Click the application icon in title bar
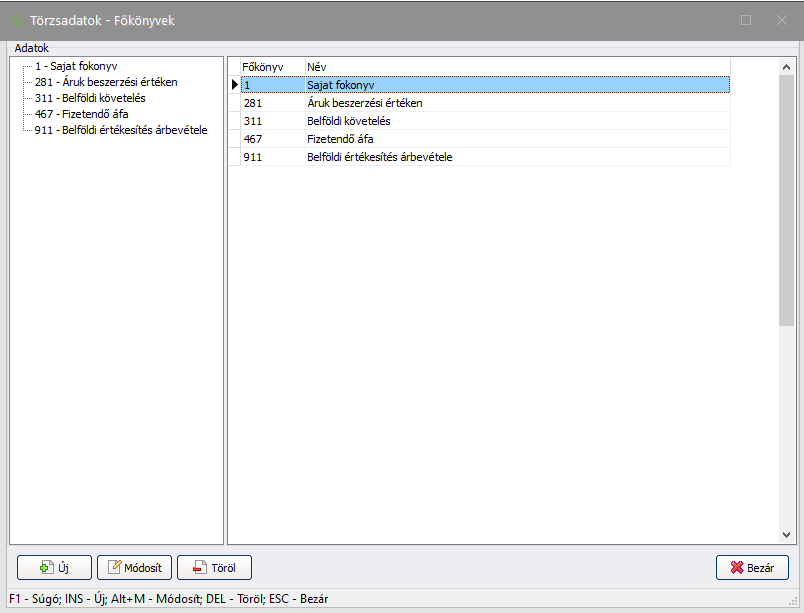Viewport: 804px width, 613px height. [x=17, y=20]
